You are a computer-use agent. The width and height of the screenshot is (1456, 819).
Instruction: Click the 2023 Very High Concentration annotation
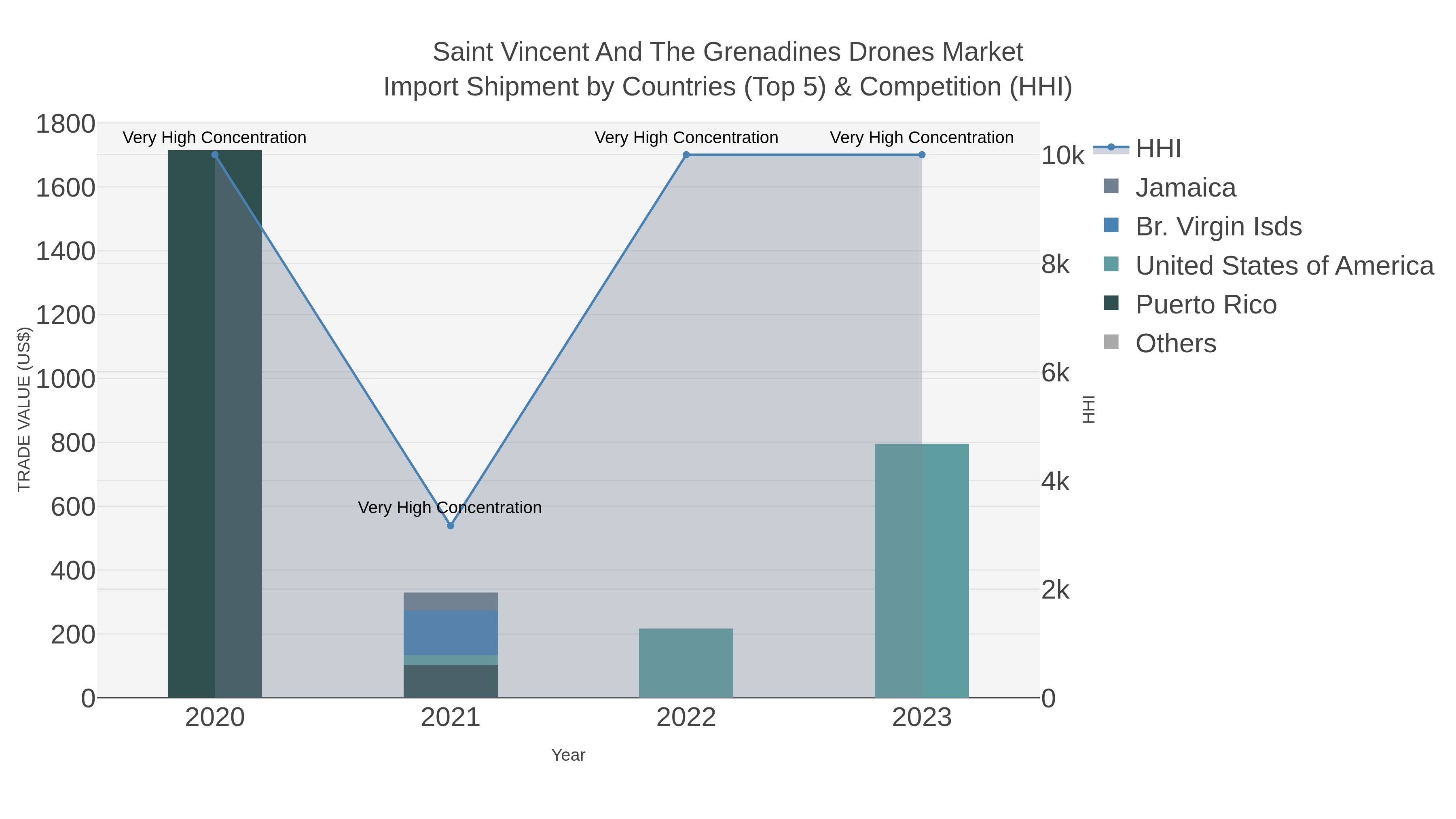[x=922, y=138]
